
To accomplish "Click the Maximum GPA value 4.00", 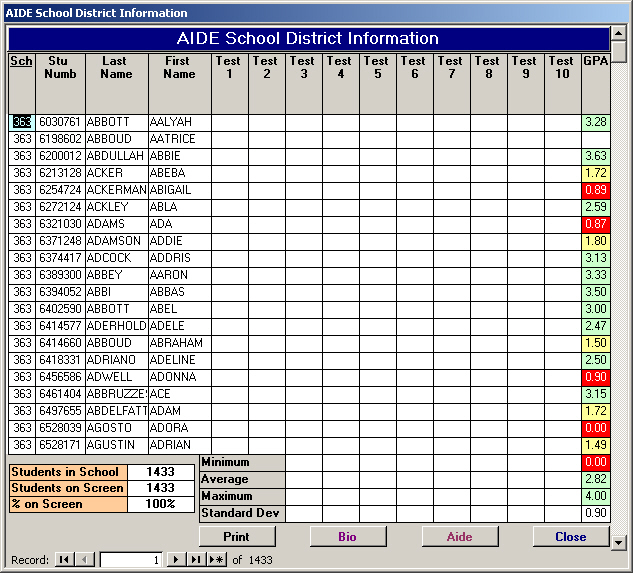I will click(595, 496).
